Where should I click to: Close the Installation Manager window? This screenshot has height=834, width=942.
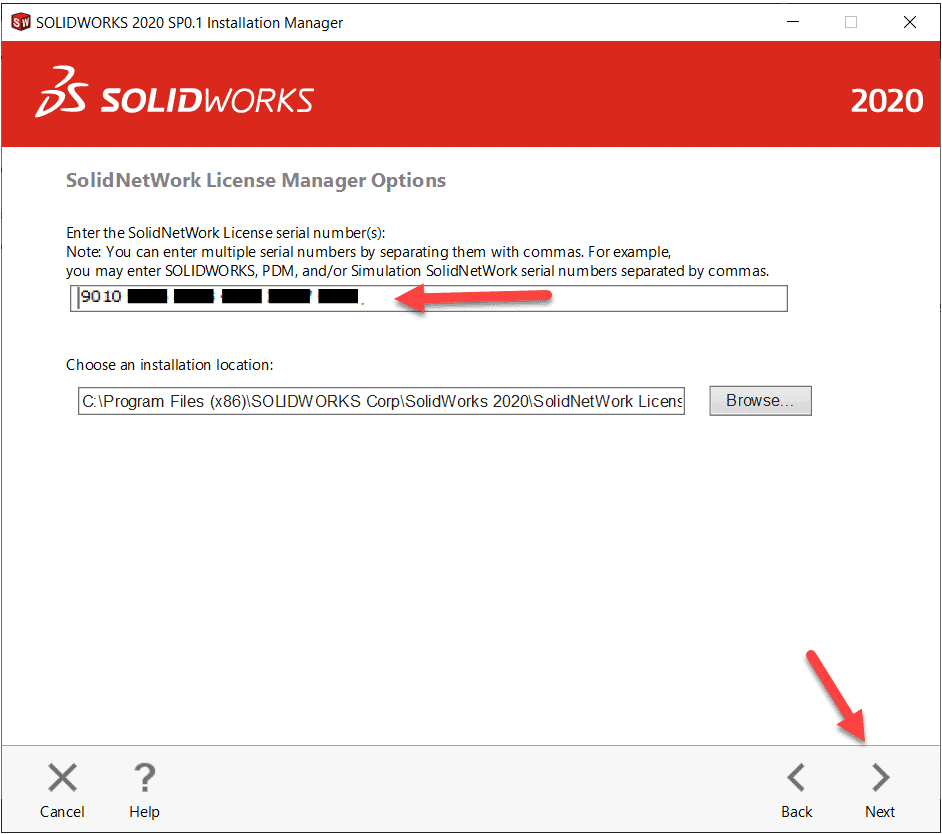(910, 22)
